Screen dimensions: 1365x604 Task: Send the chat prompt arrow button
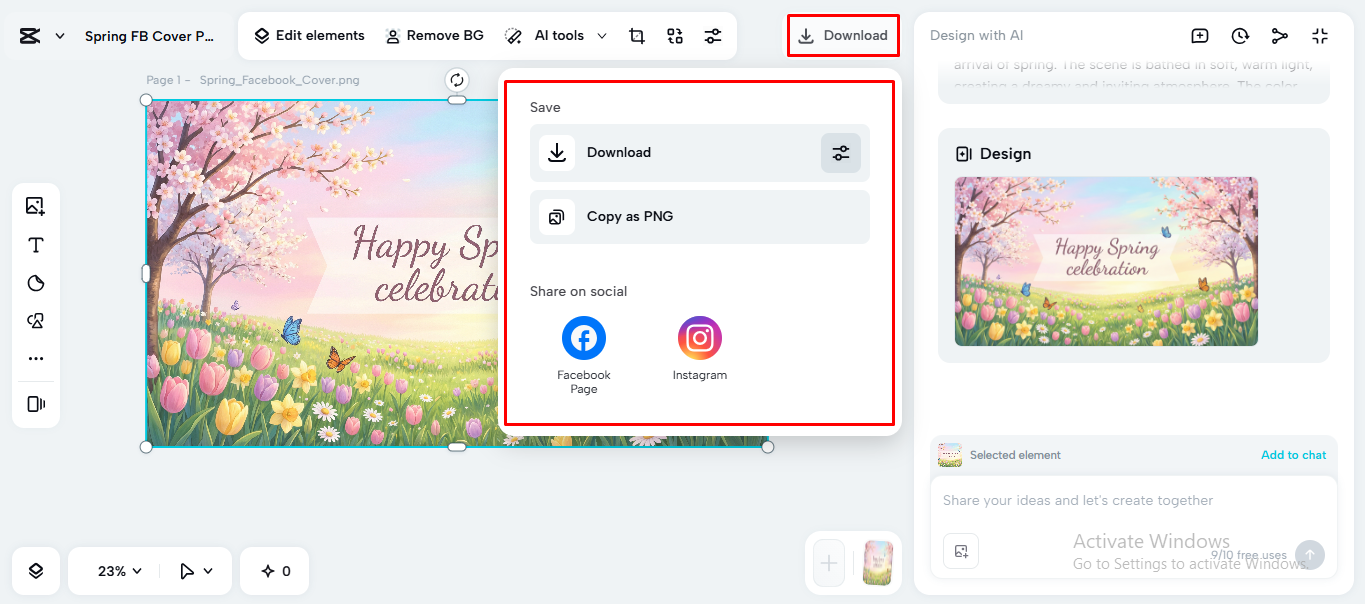click(1310, 555)
